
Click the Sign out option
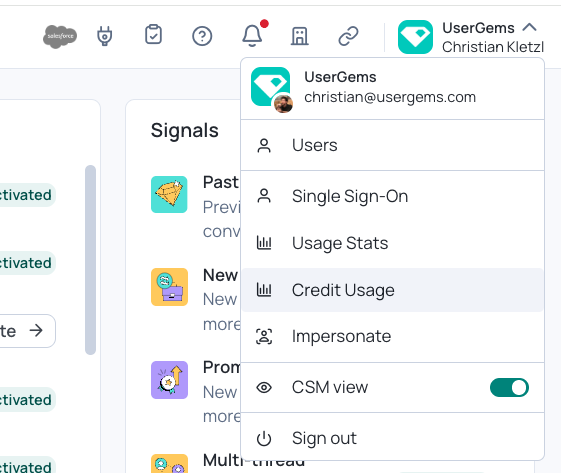(392, 438)
